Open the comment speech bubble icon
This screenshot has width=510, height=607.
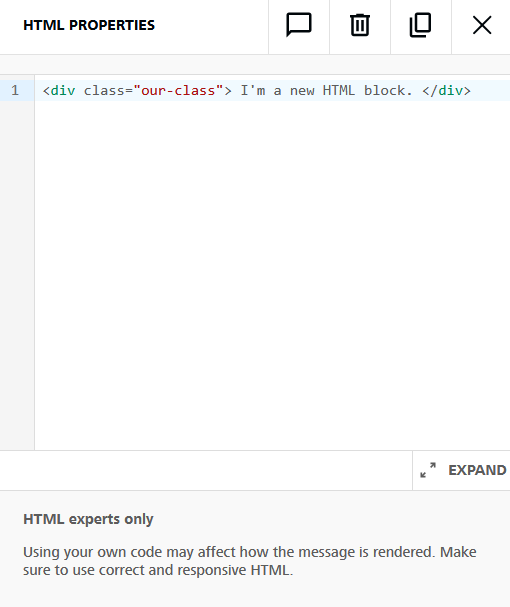coord(299,25)
